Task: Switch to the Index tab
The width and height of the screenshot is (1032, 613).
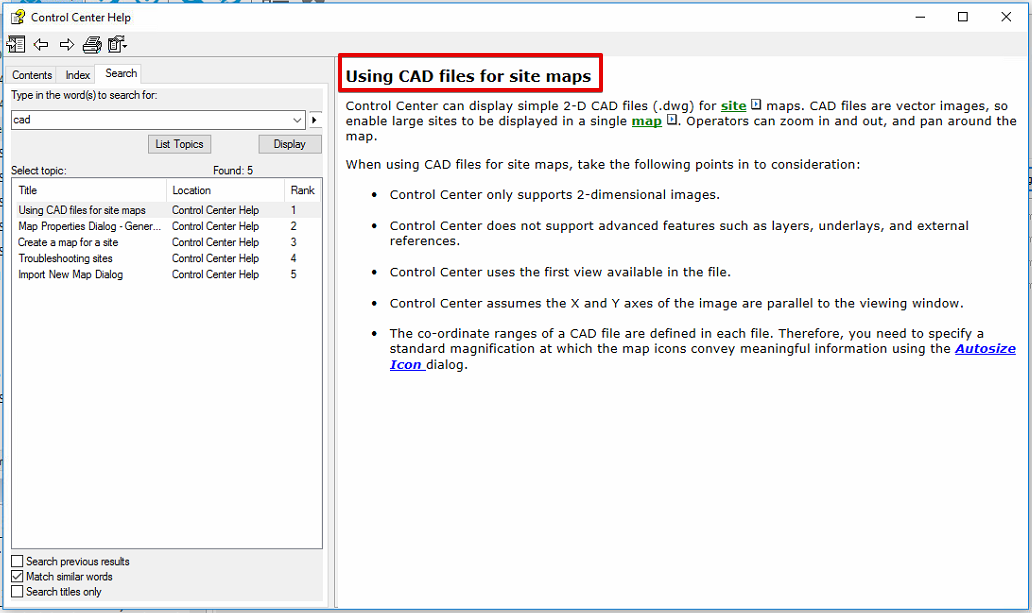Action: coord(77,75)
